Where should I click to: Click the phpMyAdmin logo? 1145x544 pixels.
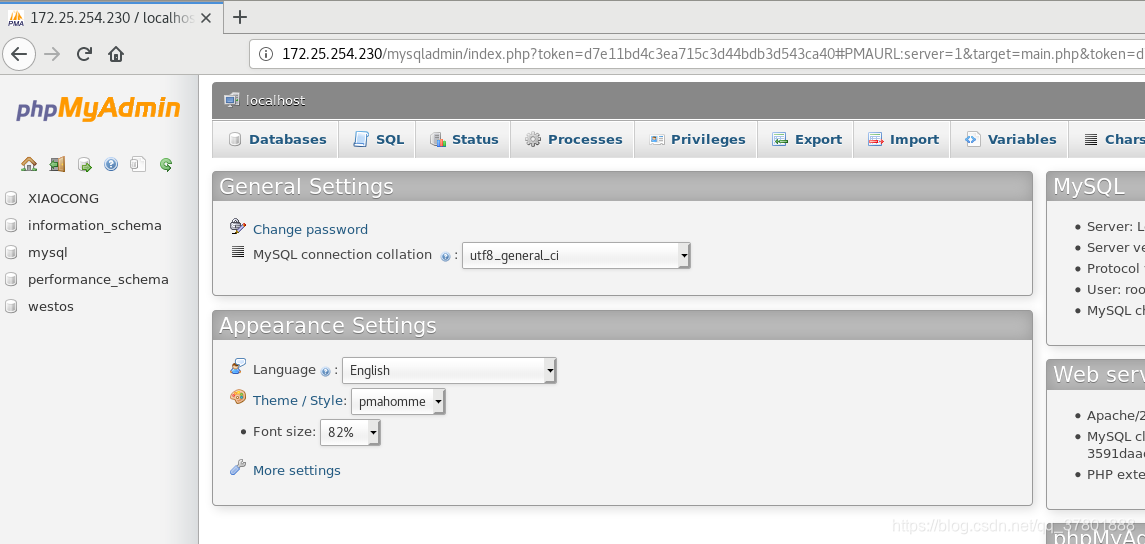pos(98,108)
